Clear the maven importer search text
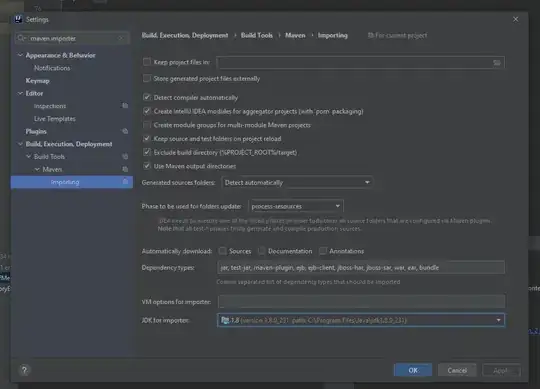 coord(121,38)
